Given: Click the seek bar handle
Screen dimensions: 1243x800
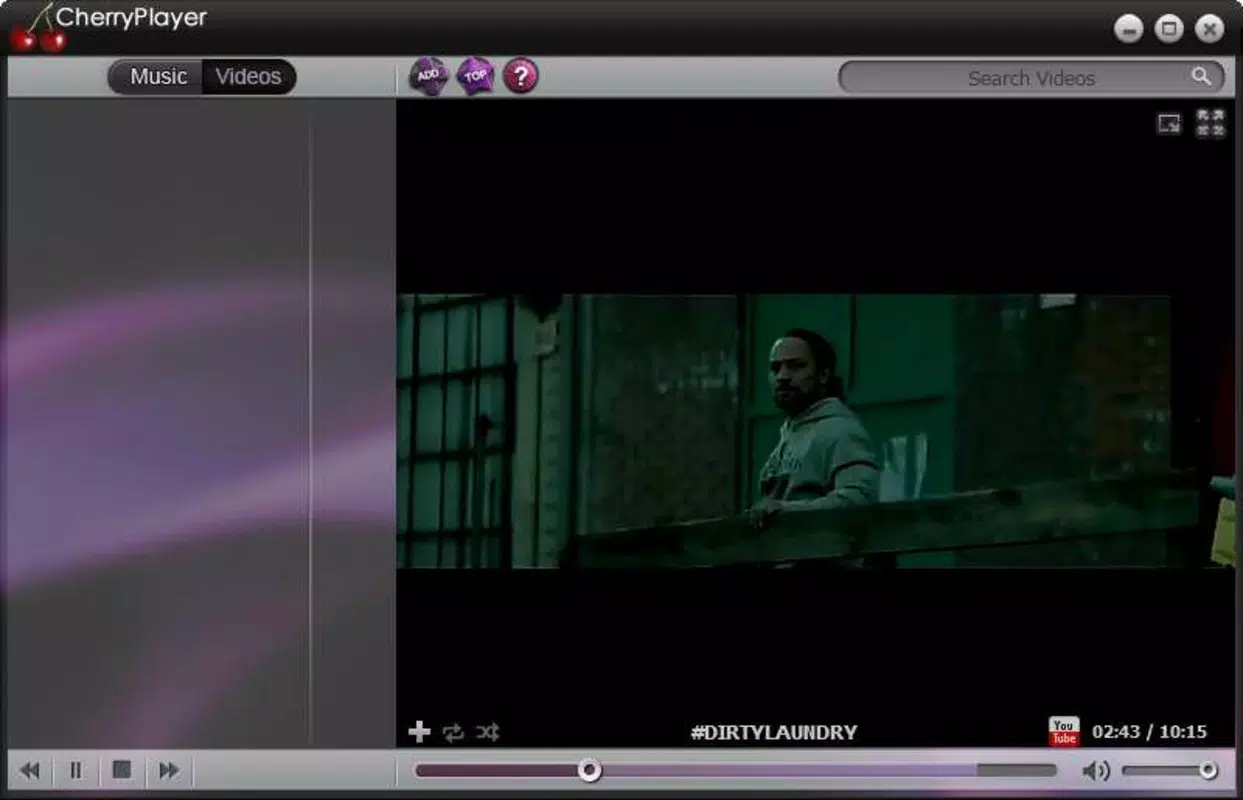Looking at the screenshot, I should pos(590,770).
